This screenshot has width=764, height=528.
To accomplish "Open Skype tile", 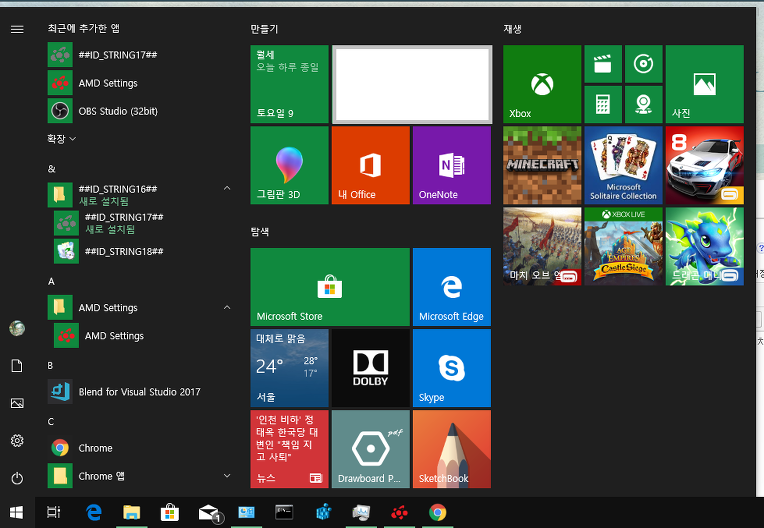I will (452, 368).
